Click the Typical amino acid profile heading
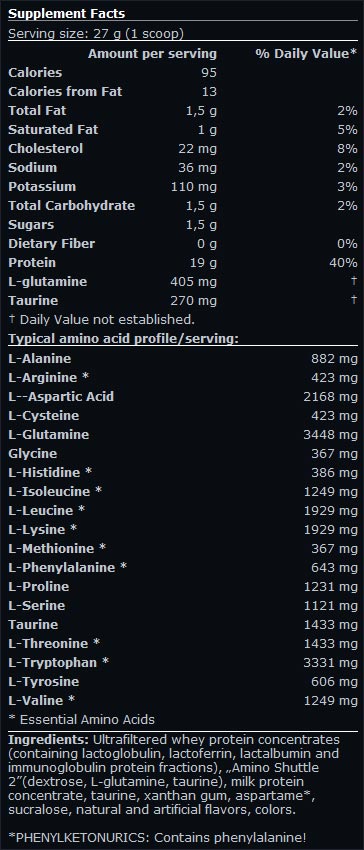 pos(124,339)
